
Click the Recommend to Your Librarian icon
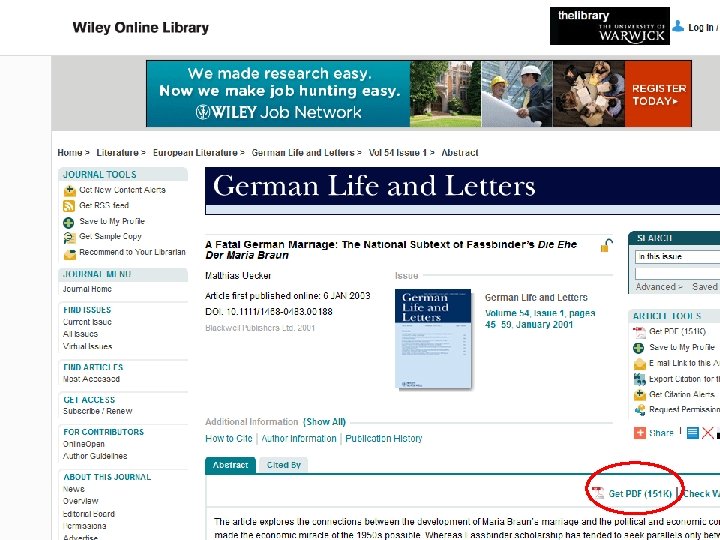[x=69, y=253]
